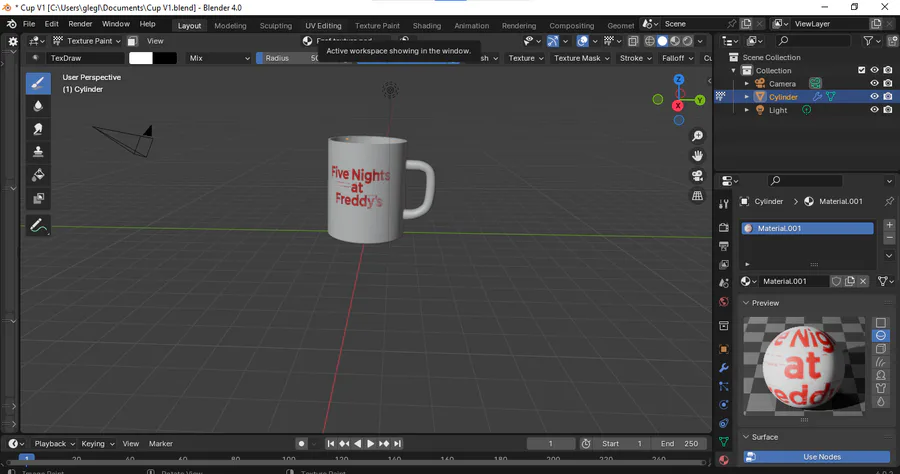
Task: Toggle X-ray viewport button
Action: click(633, 41)
